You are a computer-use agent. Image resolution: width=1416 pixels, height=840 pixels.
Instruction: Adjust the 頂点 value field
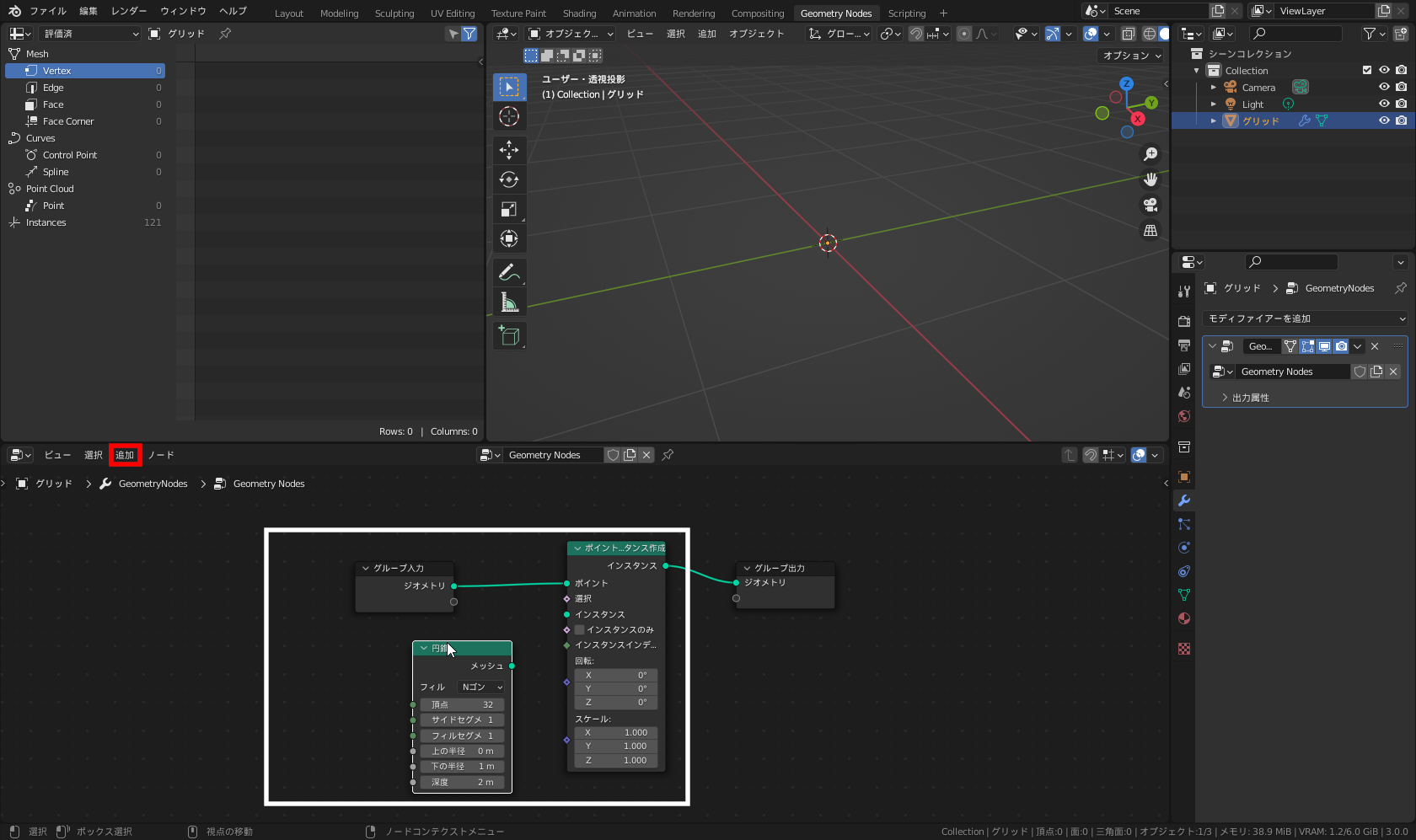pos(463,704)
